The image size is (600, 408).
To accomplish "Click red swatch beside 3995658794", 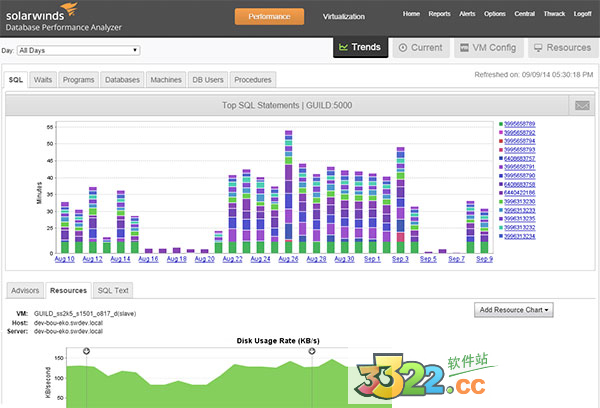I will (501, 141).
